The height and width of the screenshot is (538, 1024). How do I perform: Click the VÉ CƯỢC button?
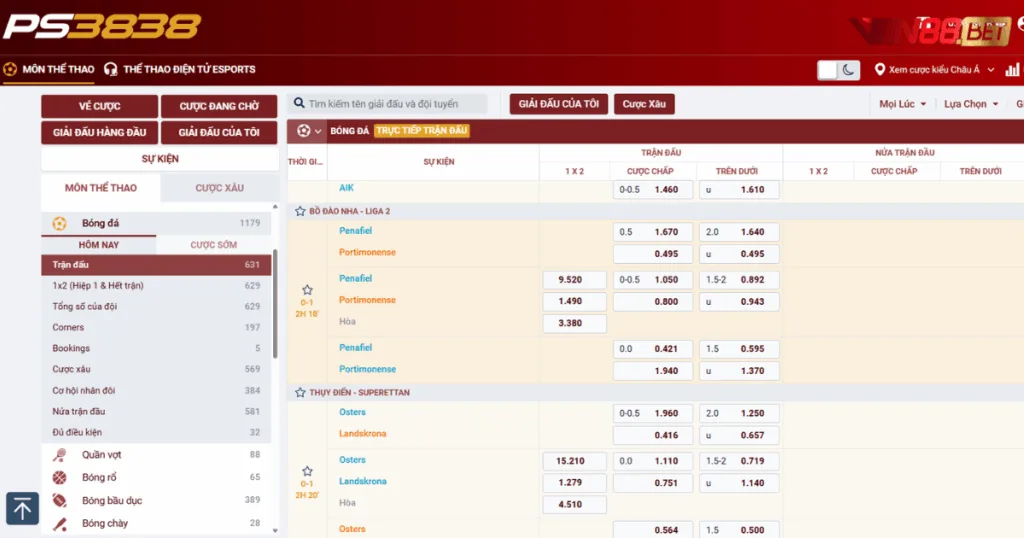[99, 106]
